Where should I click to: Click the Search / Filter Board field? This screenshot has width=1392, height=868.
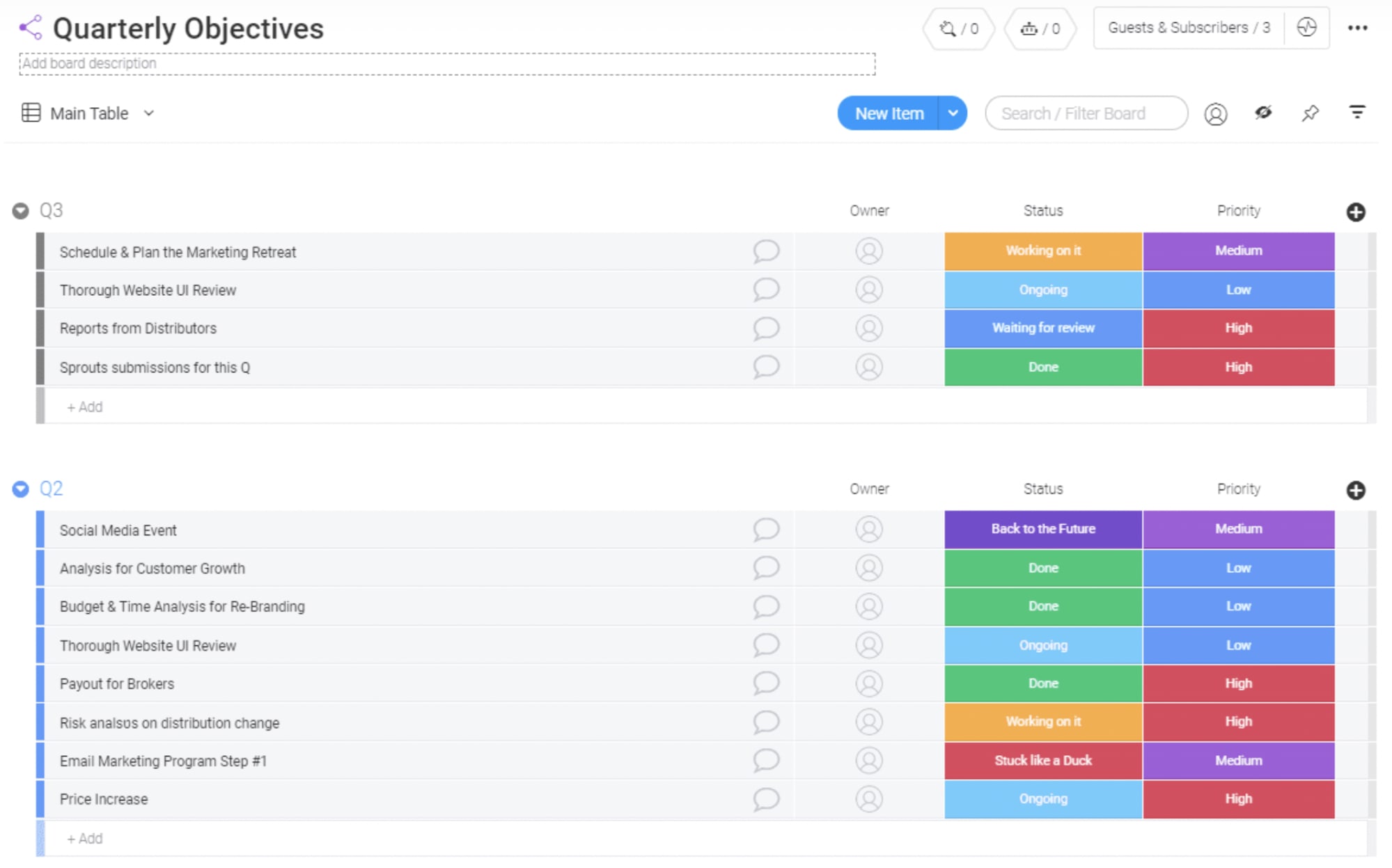click(x=1086, y=113)
